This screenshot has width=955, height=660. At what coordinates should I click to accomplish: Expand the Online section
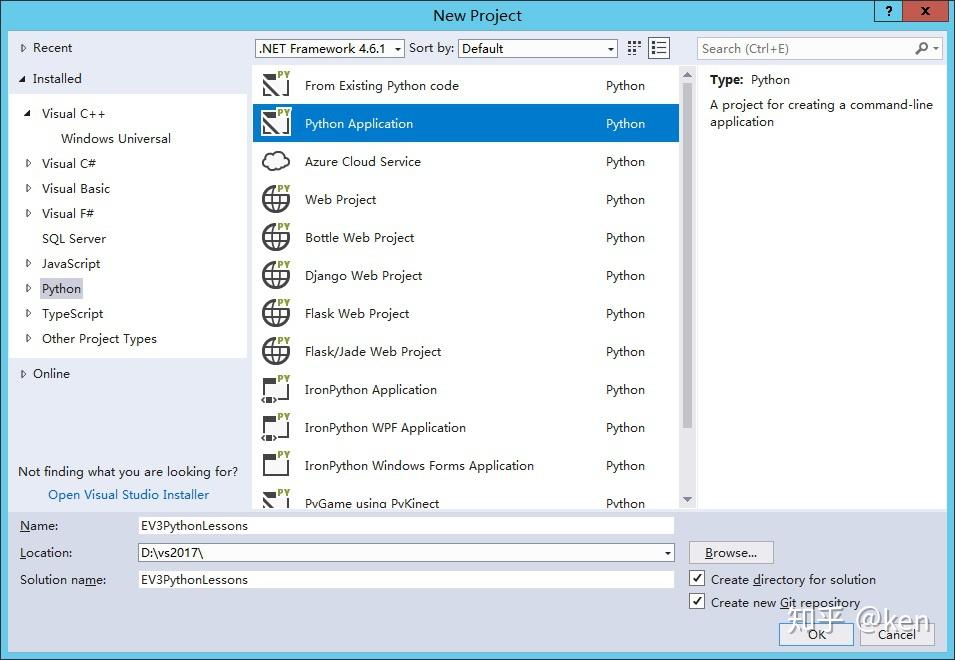coord(23,373)
